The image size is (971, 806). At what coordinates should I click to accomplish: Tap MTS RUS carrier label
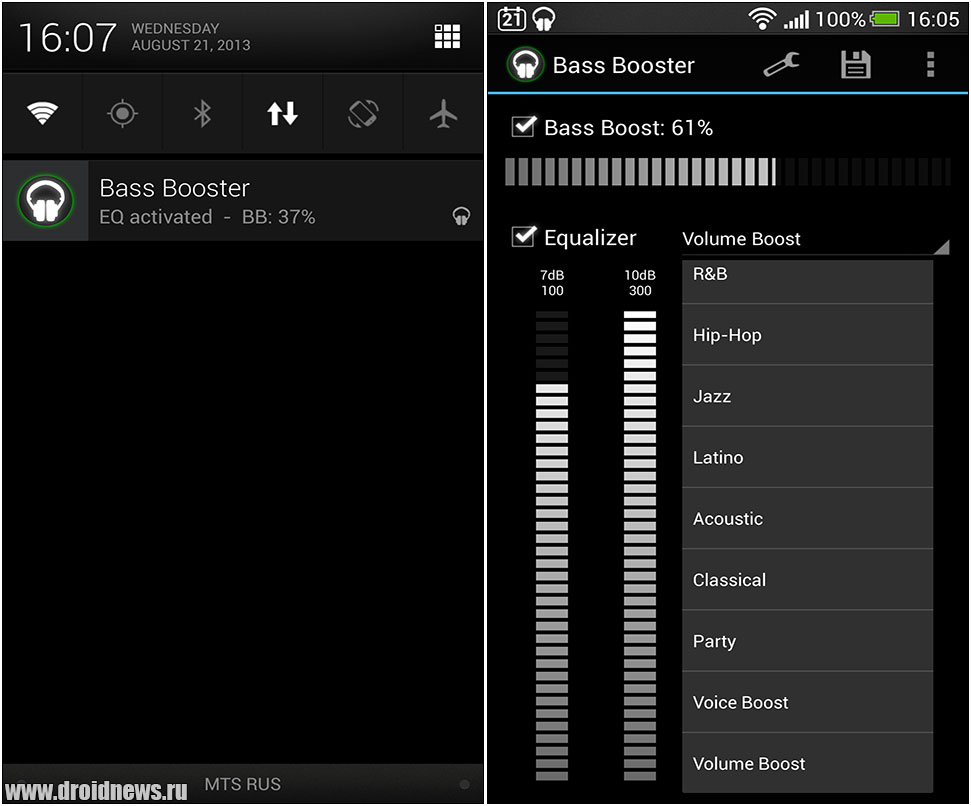tap(243, 784)
